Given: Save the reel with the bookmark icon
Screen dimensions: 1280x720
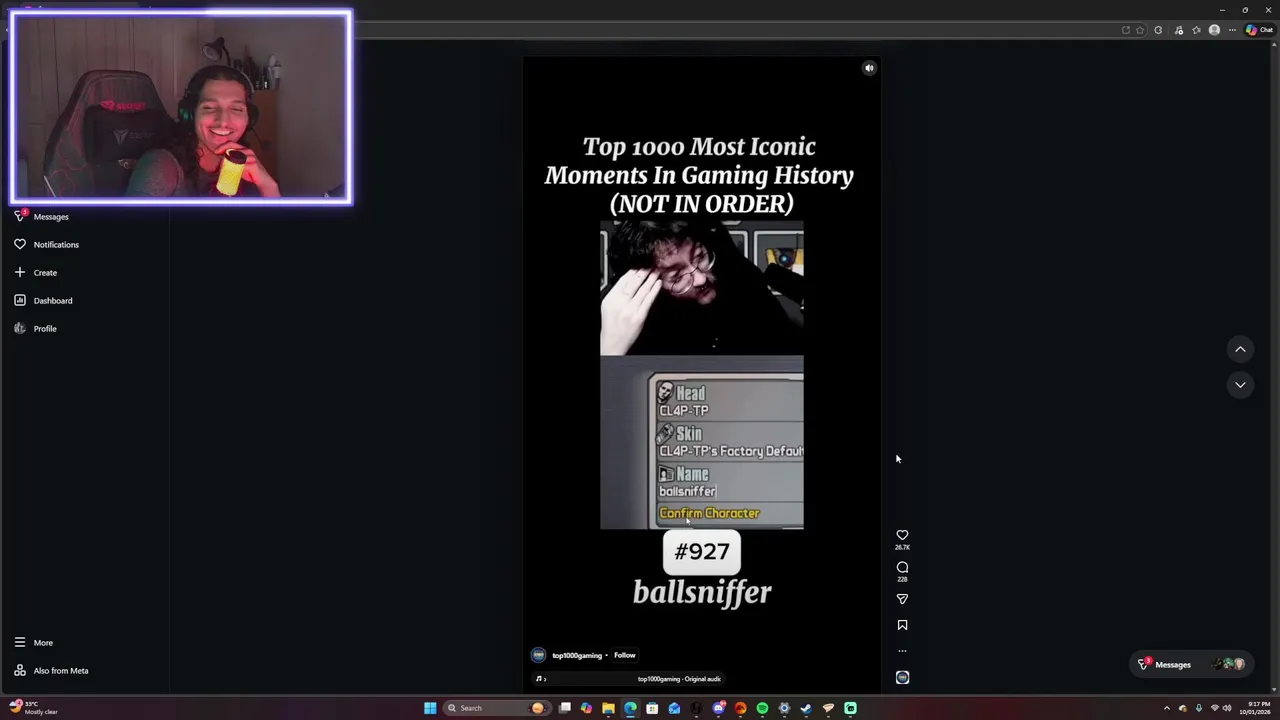Looking at the screenshot, I should [x=902, y=625].
